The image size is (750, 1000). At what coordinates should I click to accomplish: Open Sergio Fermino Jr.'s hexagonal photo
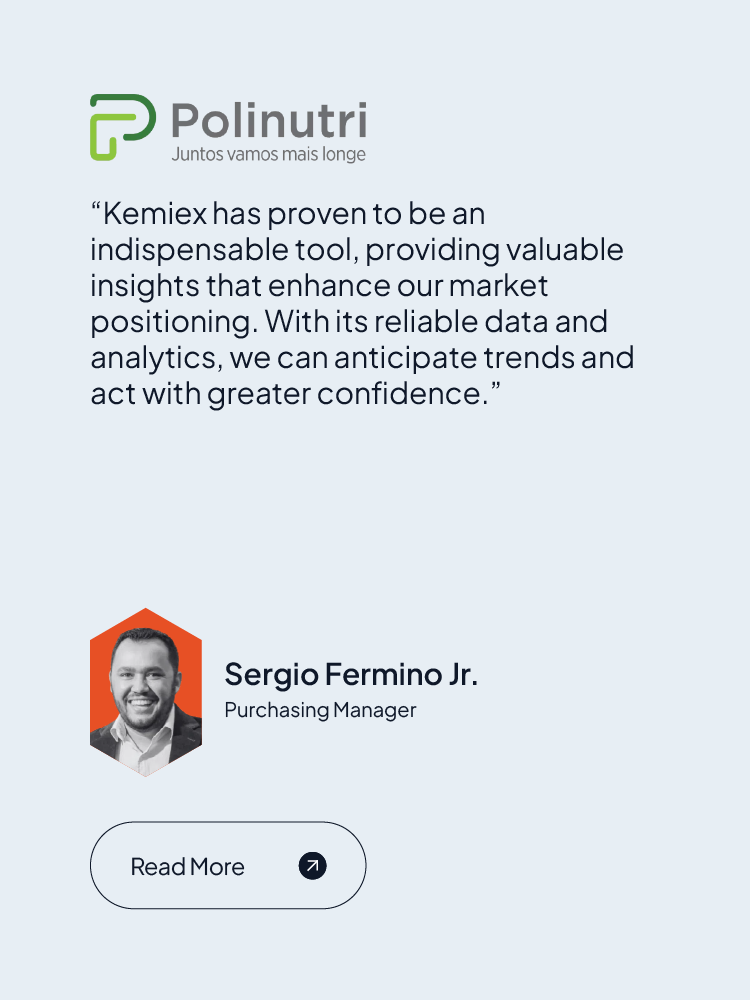coord(146,693)
